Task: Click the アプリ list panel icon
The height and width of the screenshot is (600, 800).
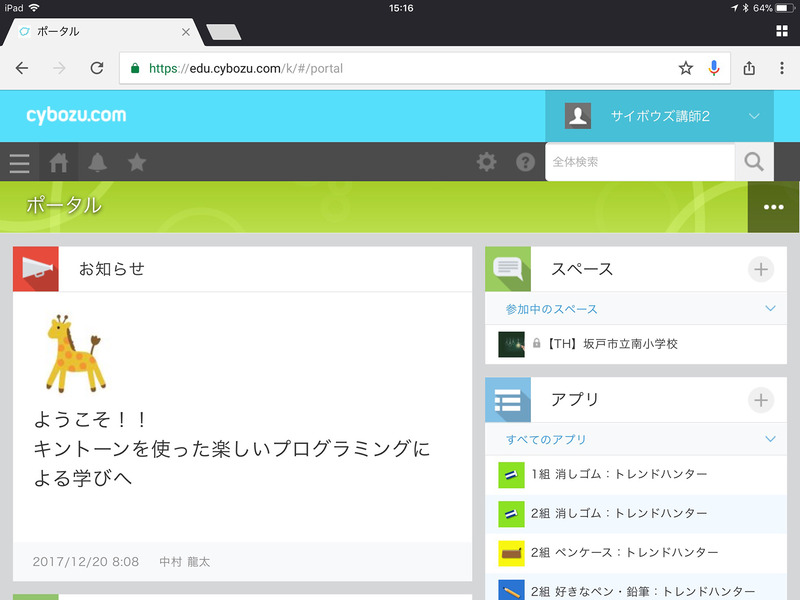Action: coord(507,399)
